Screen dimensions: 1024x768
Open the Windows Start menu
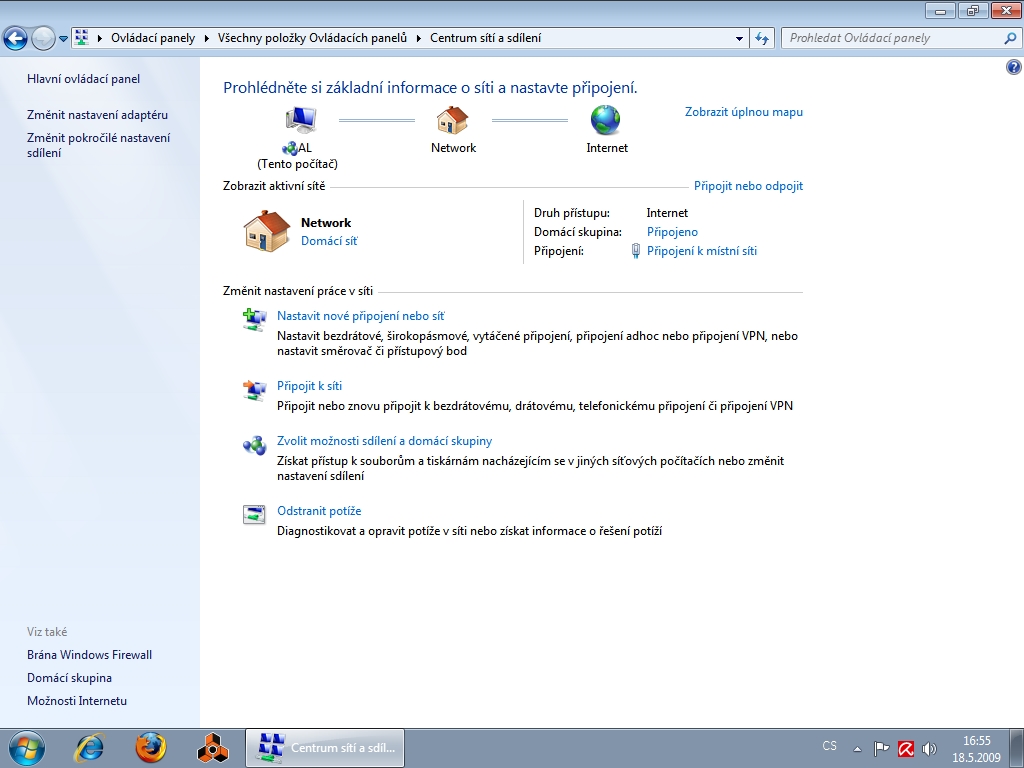coord(27,748)
